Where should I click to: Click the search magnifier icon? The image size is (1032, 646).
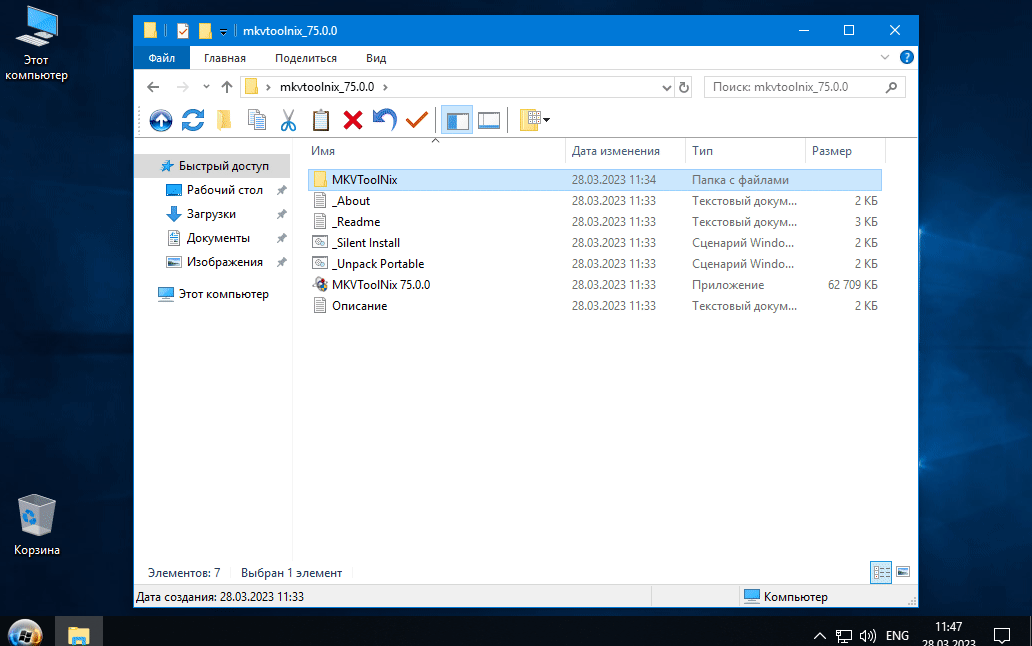[x=892, y=87]
